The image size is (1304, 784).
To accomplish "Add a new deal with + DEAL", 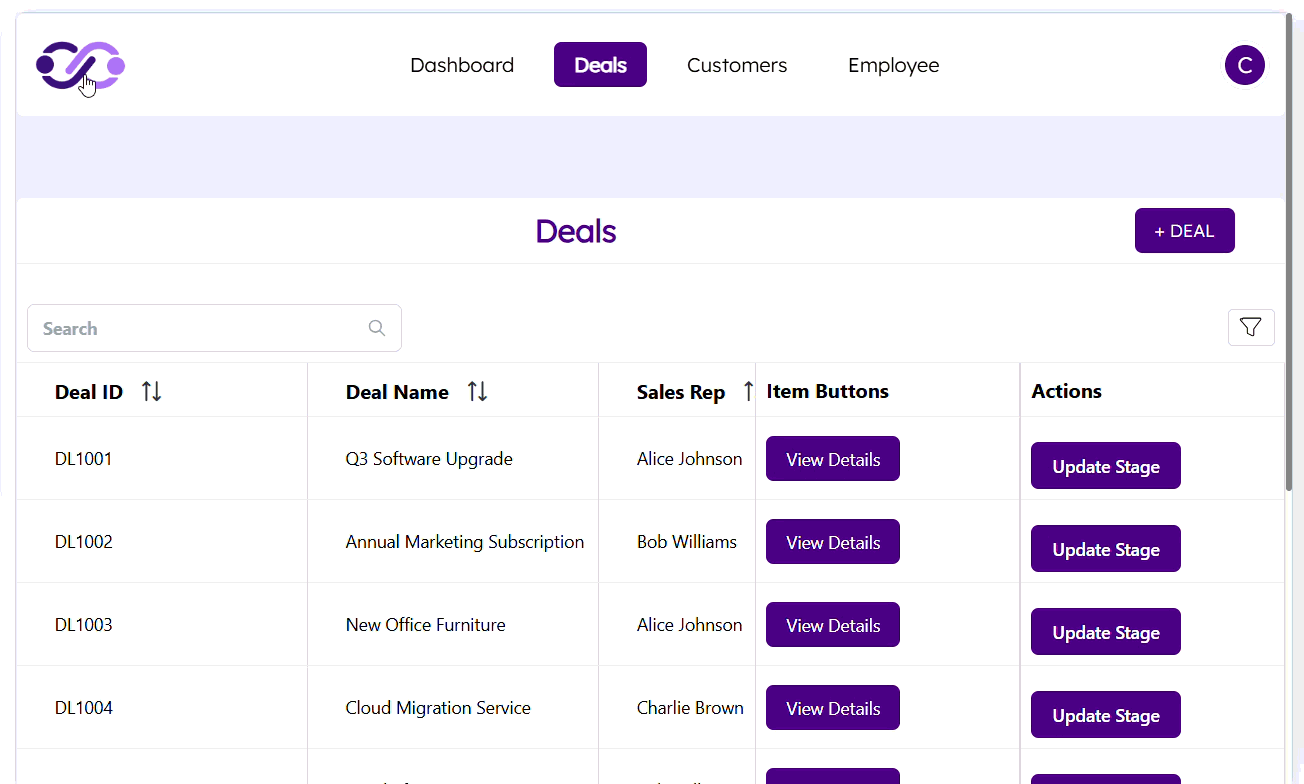I will pos(1184,231).
